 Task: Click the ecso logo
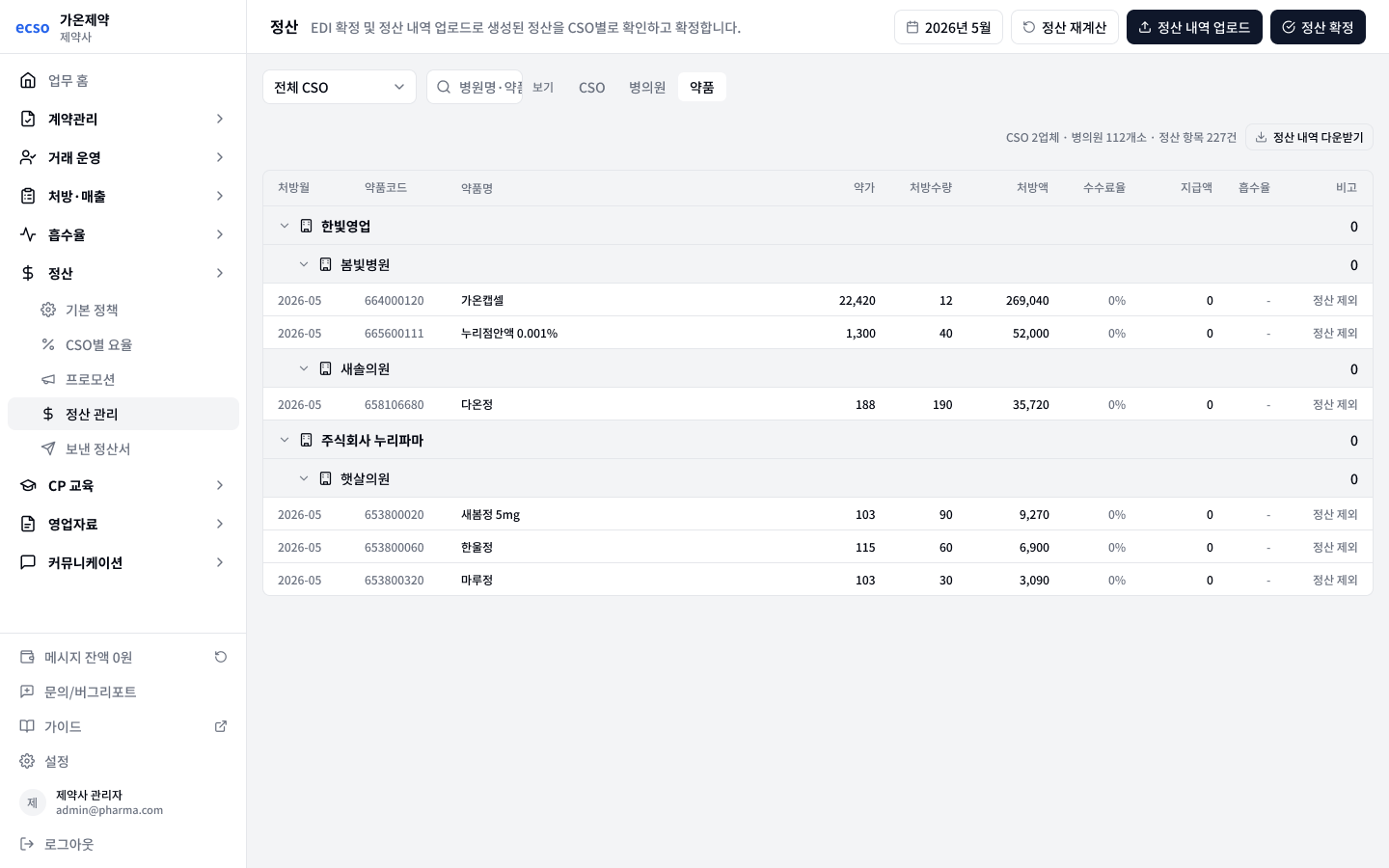[33, 27]
